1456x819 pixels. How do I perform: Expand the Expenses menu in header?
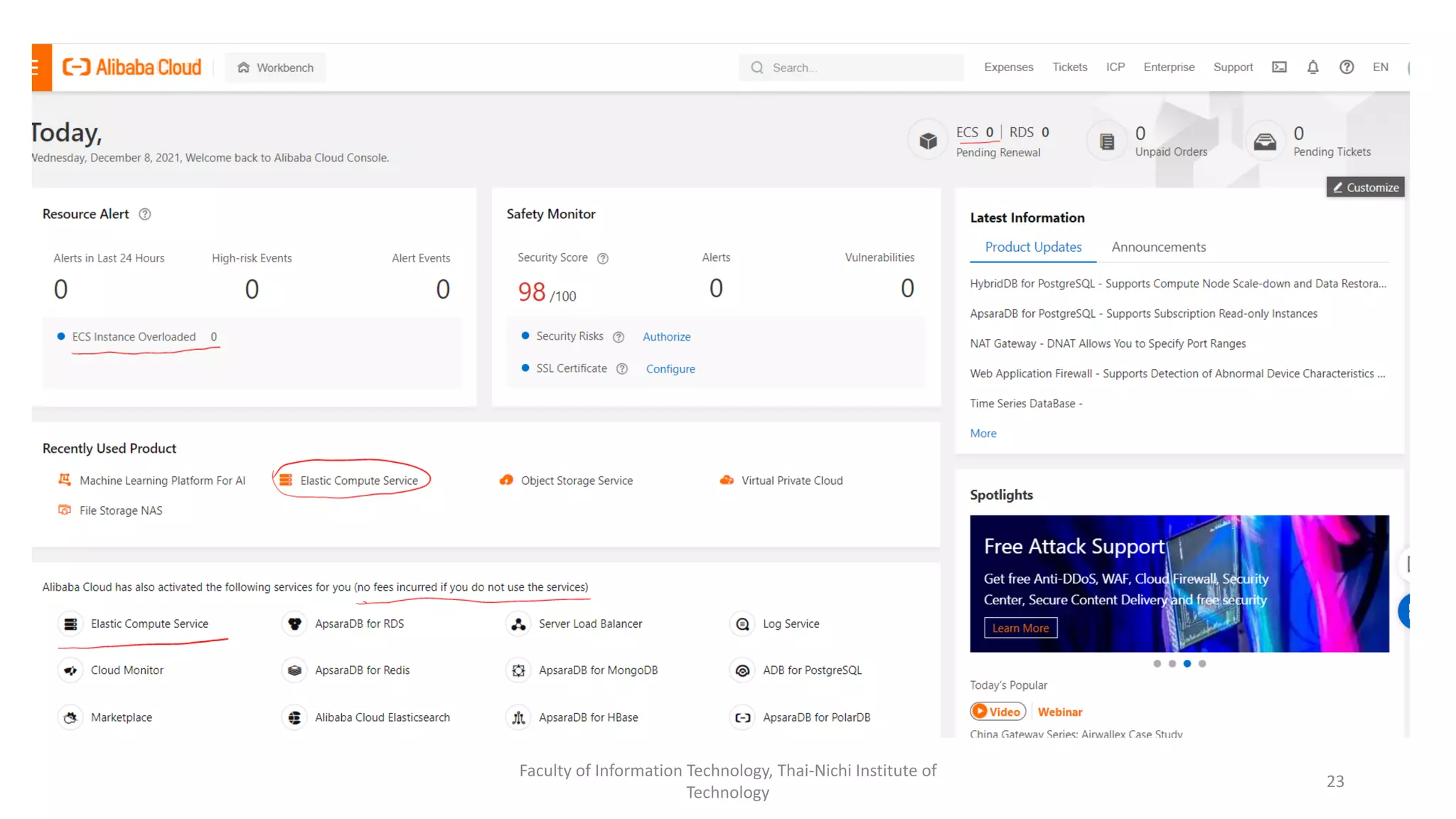click(x=1008, y=68)
